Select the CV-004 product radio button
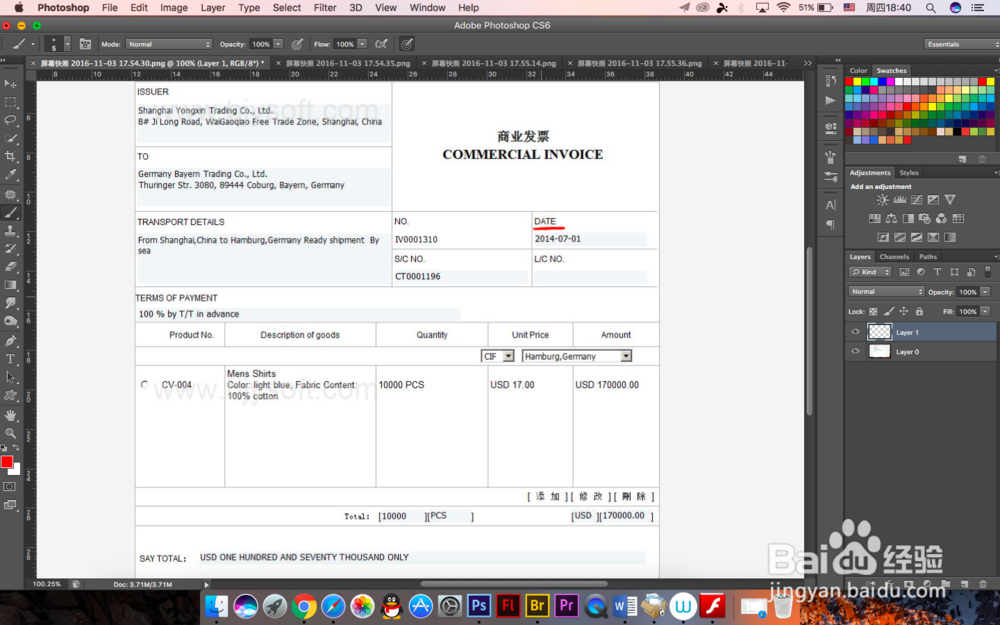Image resolution: width=1000 pixels, height=625 pixels. tap(144, 385)
